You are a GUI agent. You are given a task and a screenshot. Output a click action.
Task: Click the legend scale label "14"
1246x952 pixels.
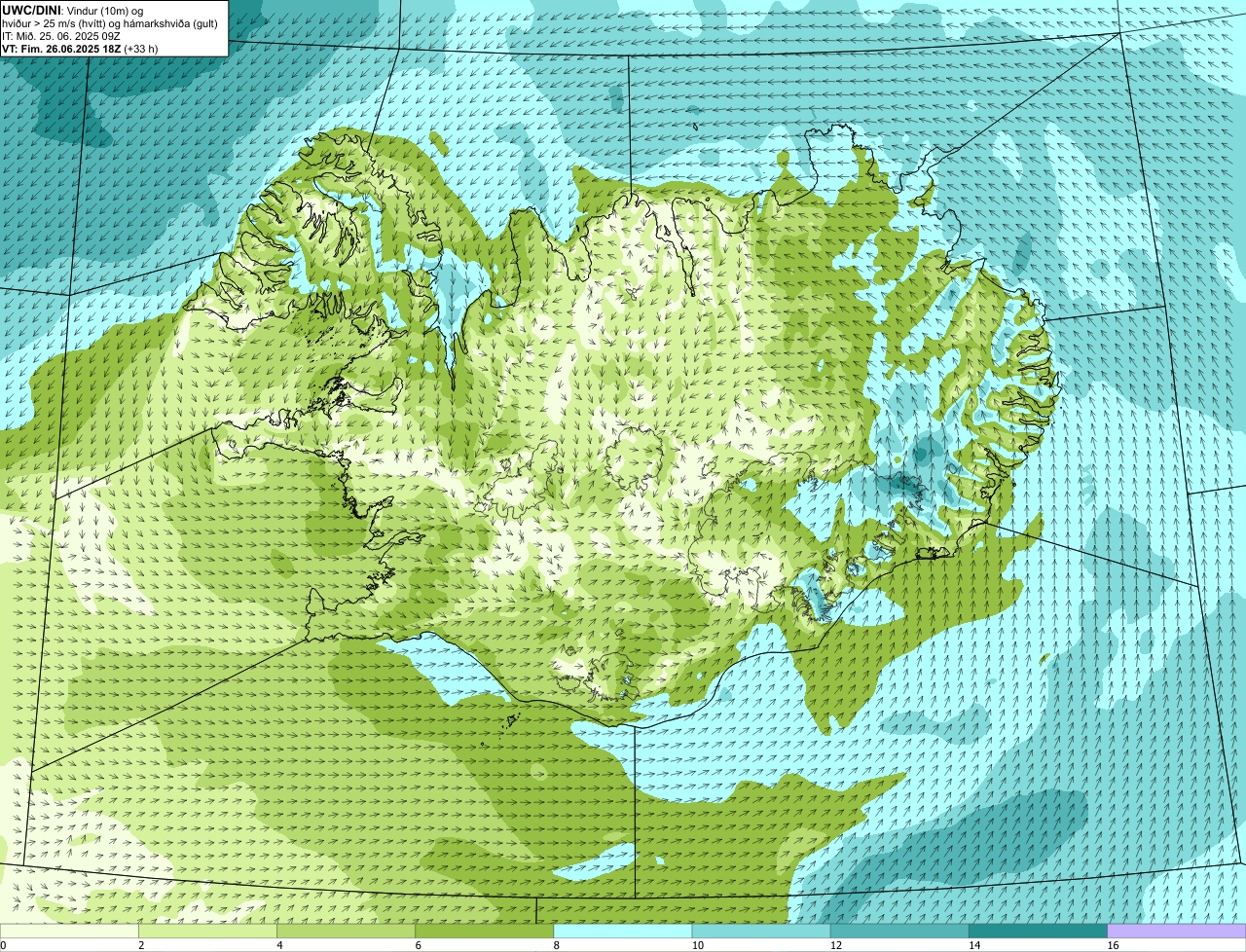click(974, 945)
